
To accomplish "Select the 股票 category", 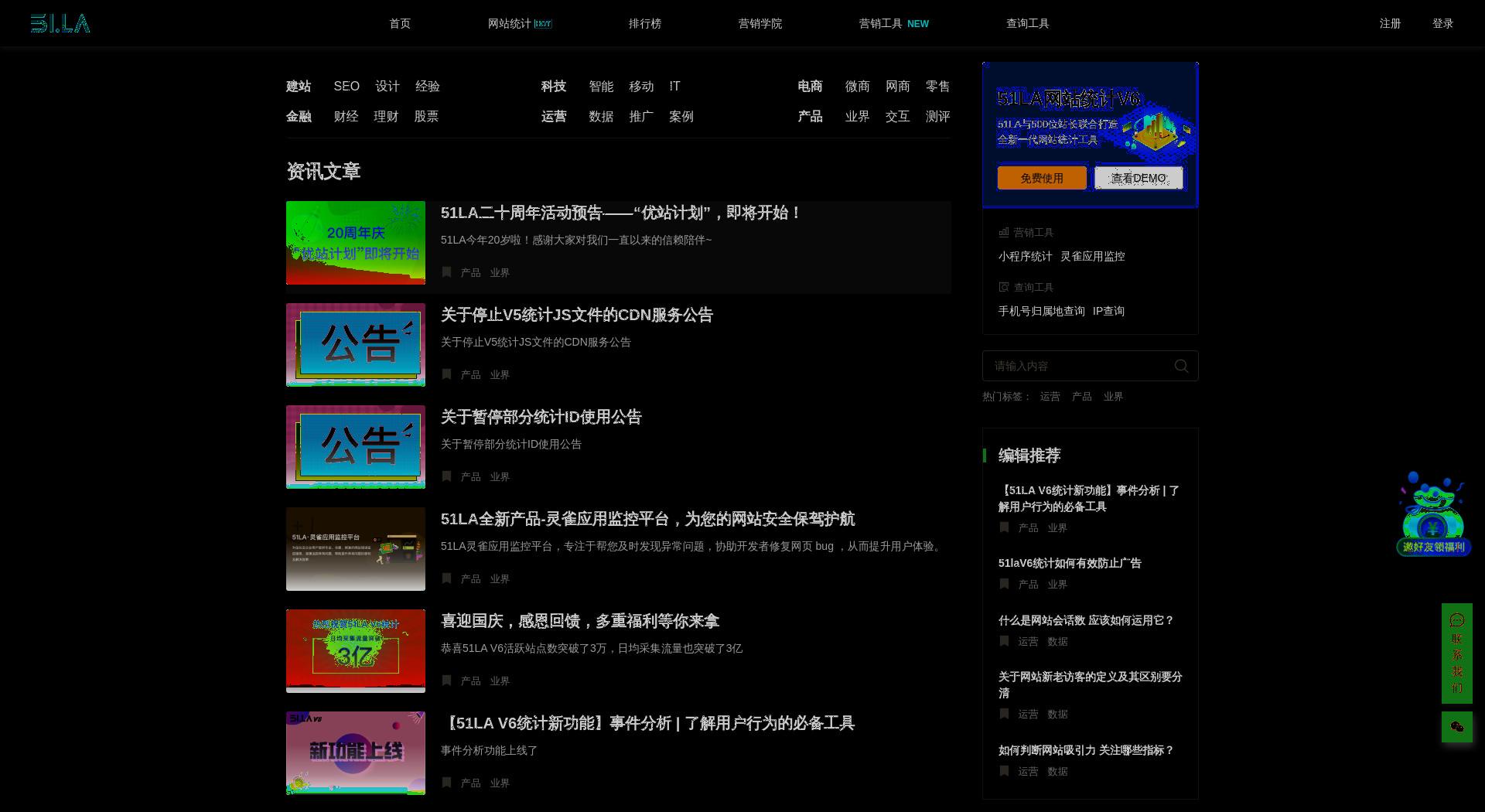I will tap(426, 116).
